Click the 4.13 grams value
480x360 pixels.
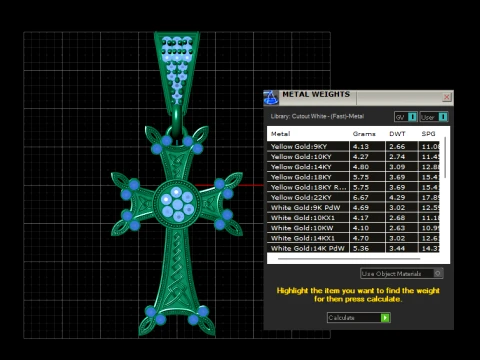(361, 147)
